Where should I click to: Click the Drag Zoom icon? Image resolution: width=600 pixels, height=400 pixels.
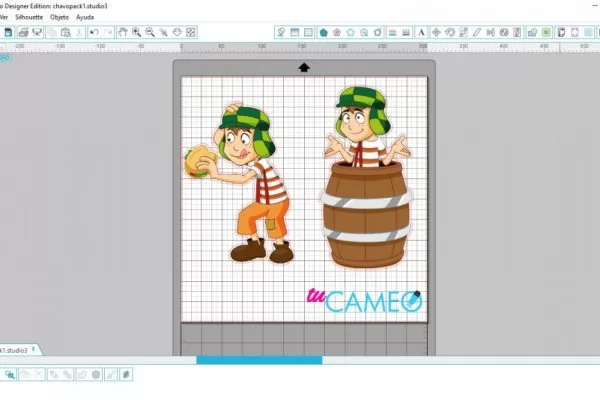[177, 32]
